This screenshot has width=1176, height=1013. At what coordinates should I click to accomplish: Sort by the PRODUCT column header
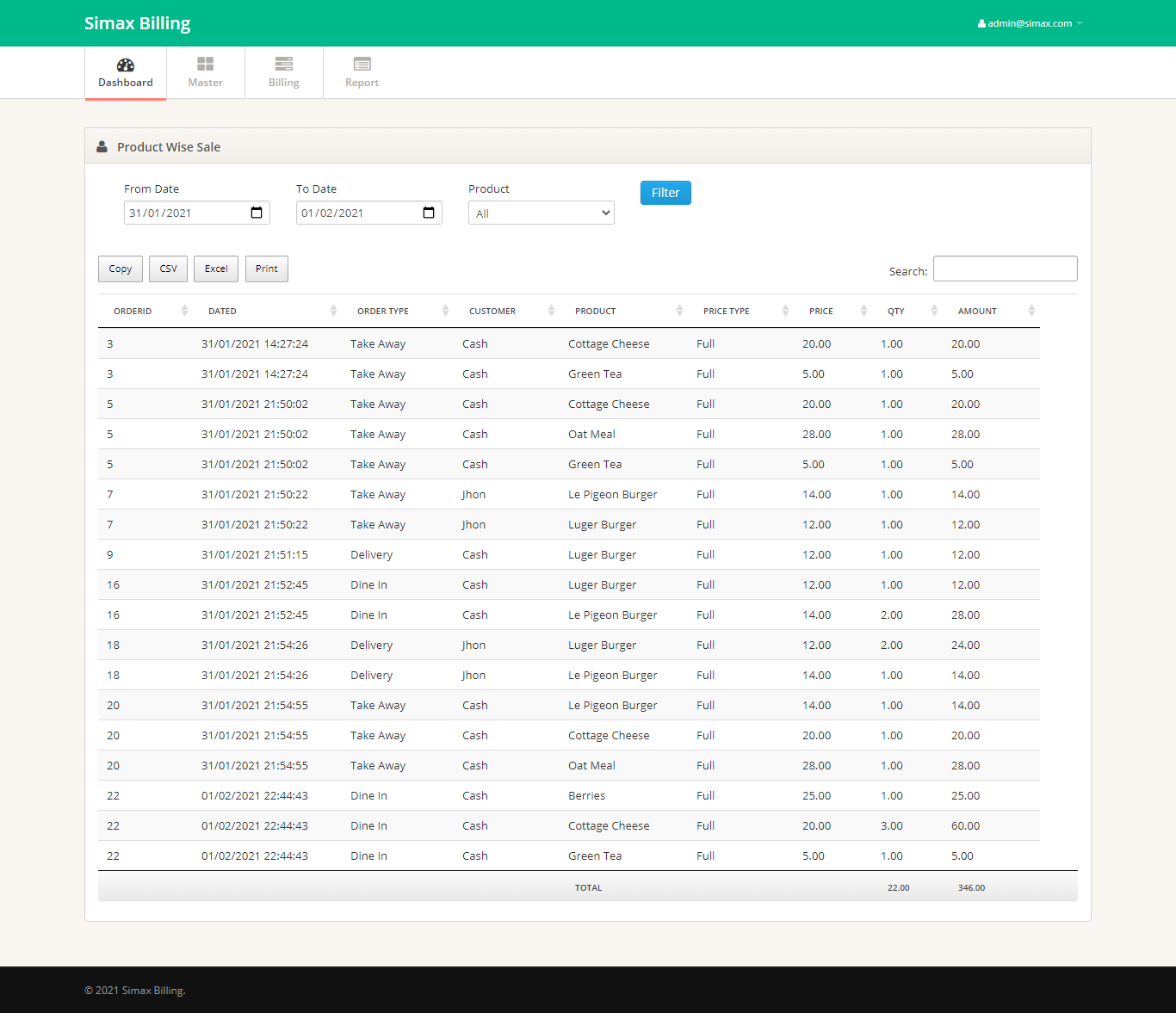(596, 311)
